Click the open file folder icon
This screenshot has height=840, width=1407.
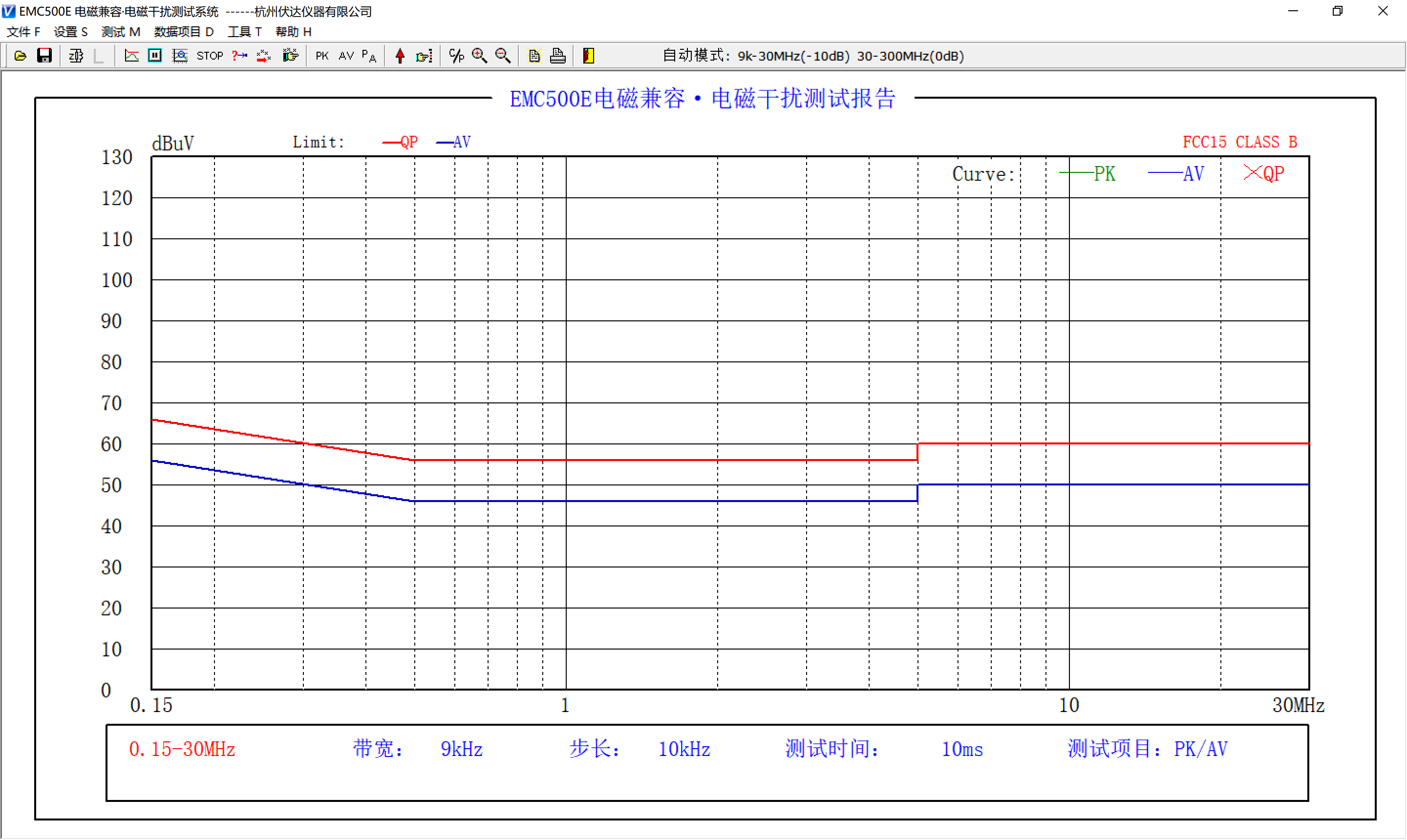[x=21, y=56]
